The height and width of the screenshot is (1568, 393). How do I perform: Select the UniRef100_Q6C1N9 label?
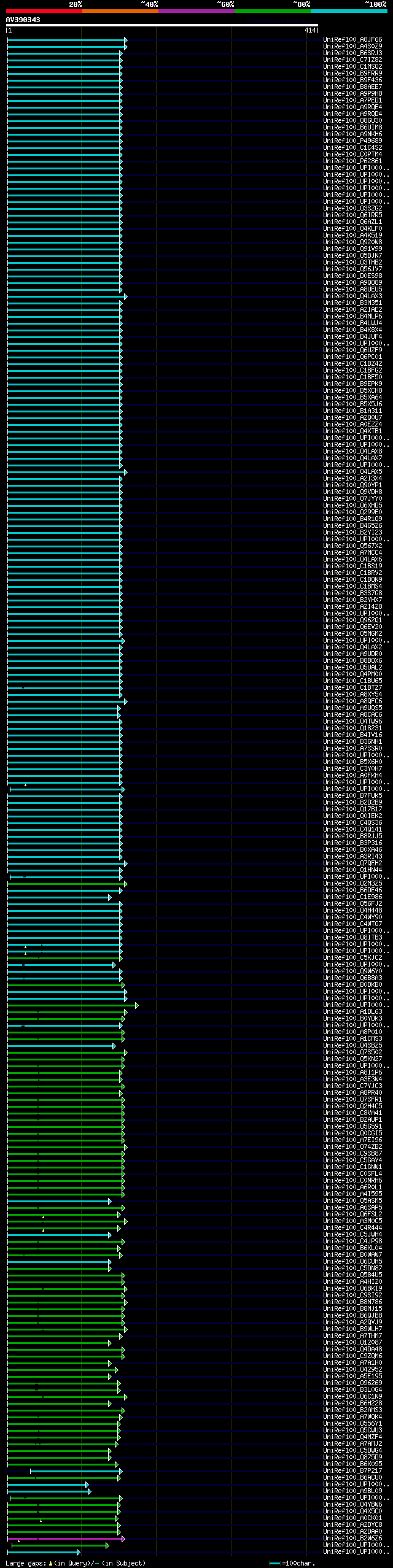click(352, 1396)
